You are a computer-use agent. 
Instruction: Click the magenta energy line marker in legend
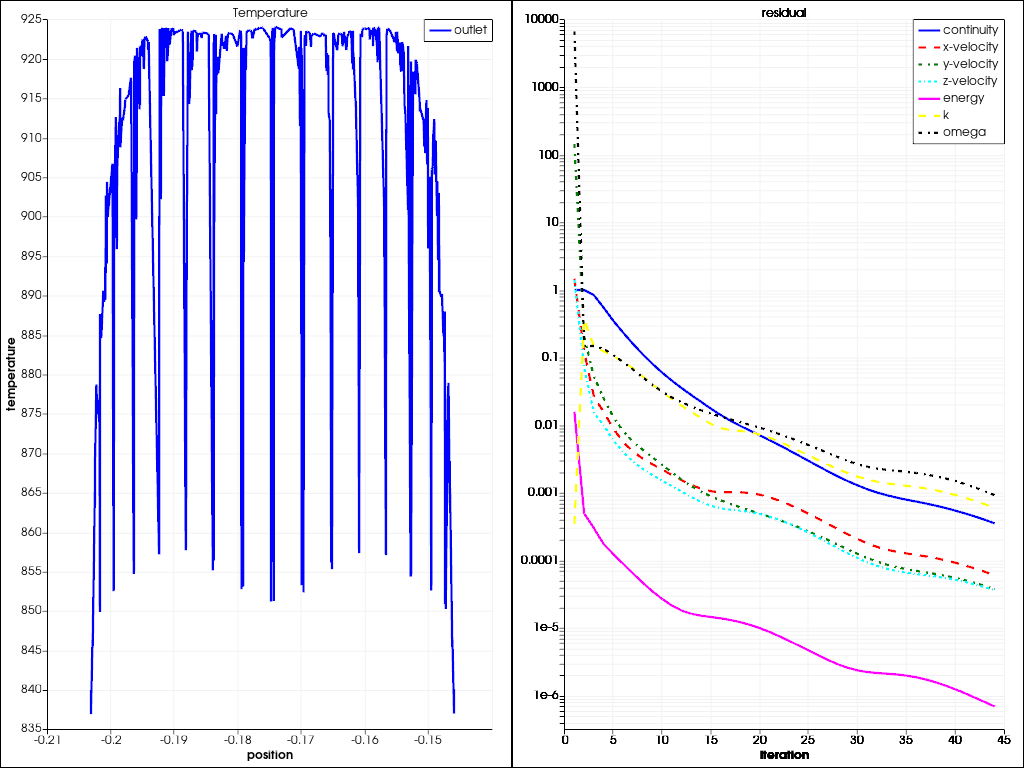click(x=929, y=97)
